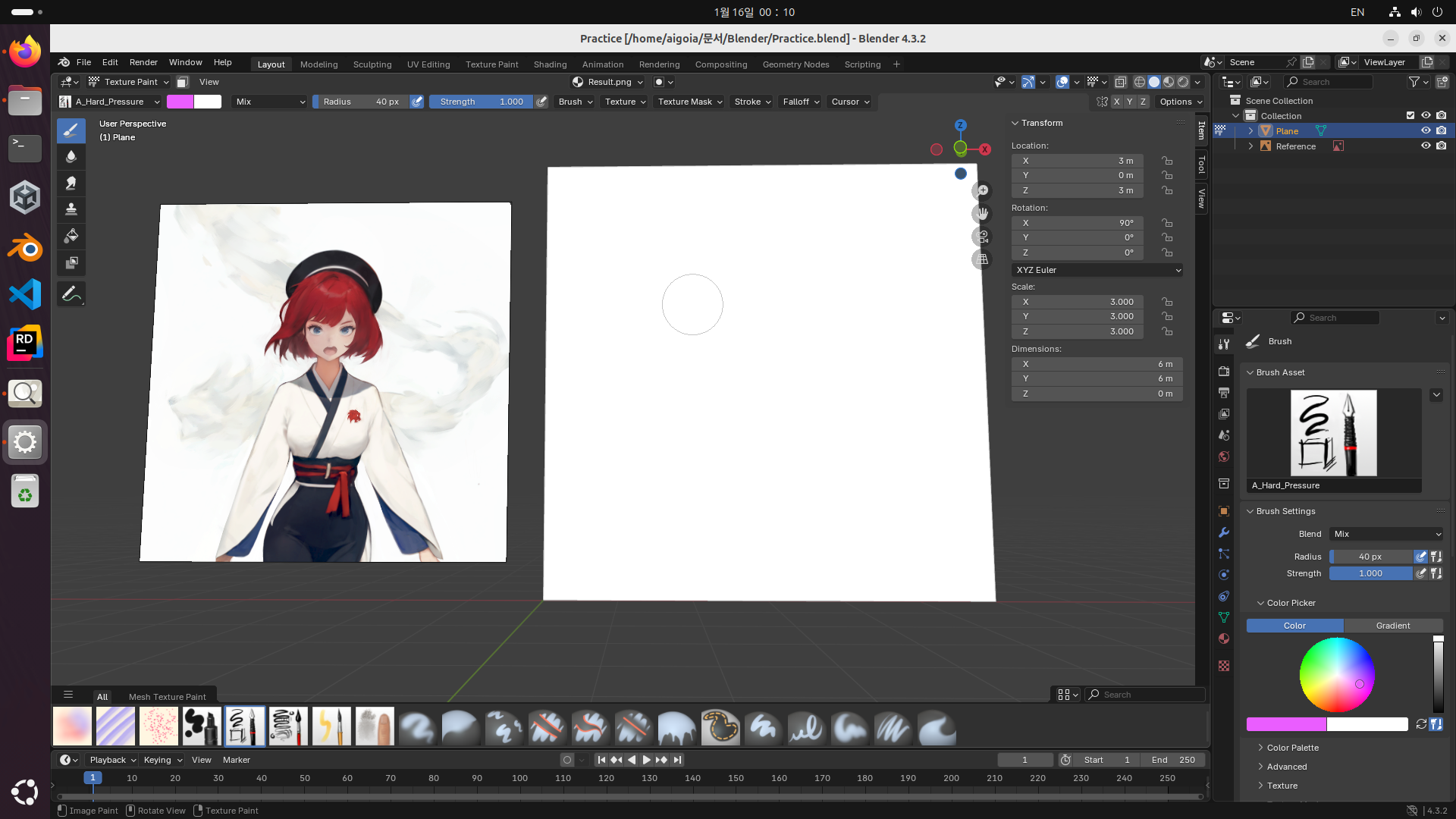Click the color wheel picker

[1337, 675]
